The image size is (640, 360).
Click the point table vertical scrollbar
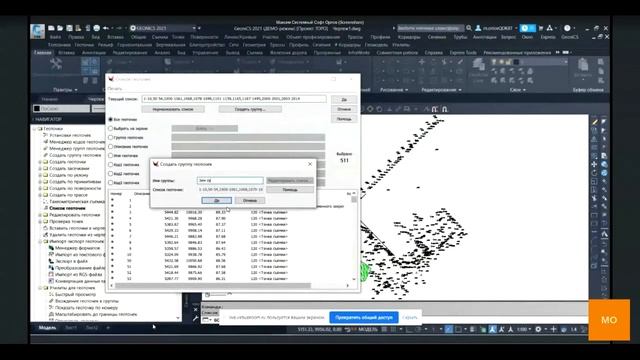[x=354, y=236]
